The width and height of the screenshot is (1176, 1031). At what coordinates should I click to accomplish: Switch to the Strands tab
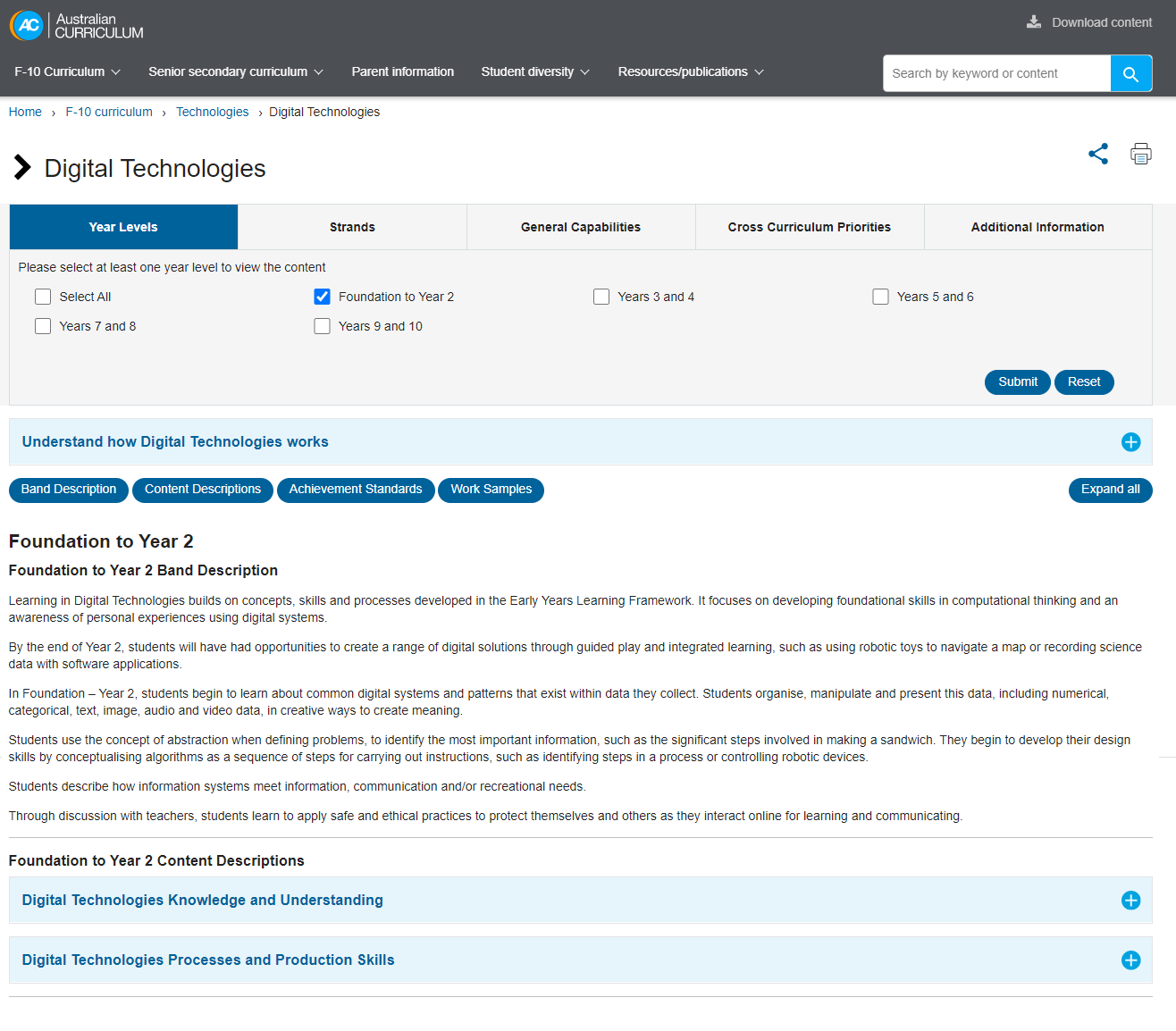coord(352,227)
